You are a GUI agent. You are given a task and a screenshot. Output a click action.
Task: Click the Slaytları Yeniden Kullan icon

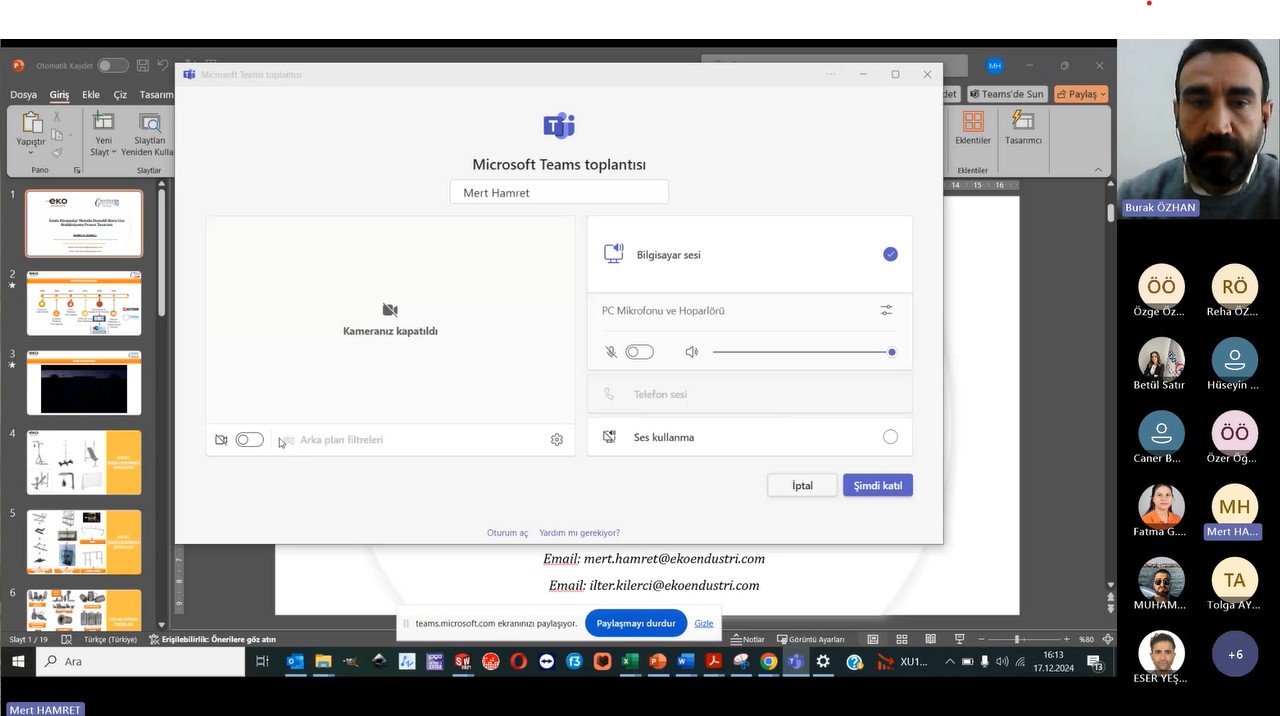click(150, 124)
